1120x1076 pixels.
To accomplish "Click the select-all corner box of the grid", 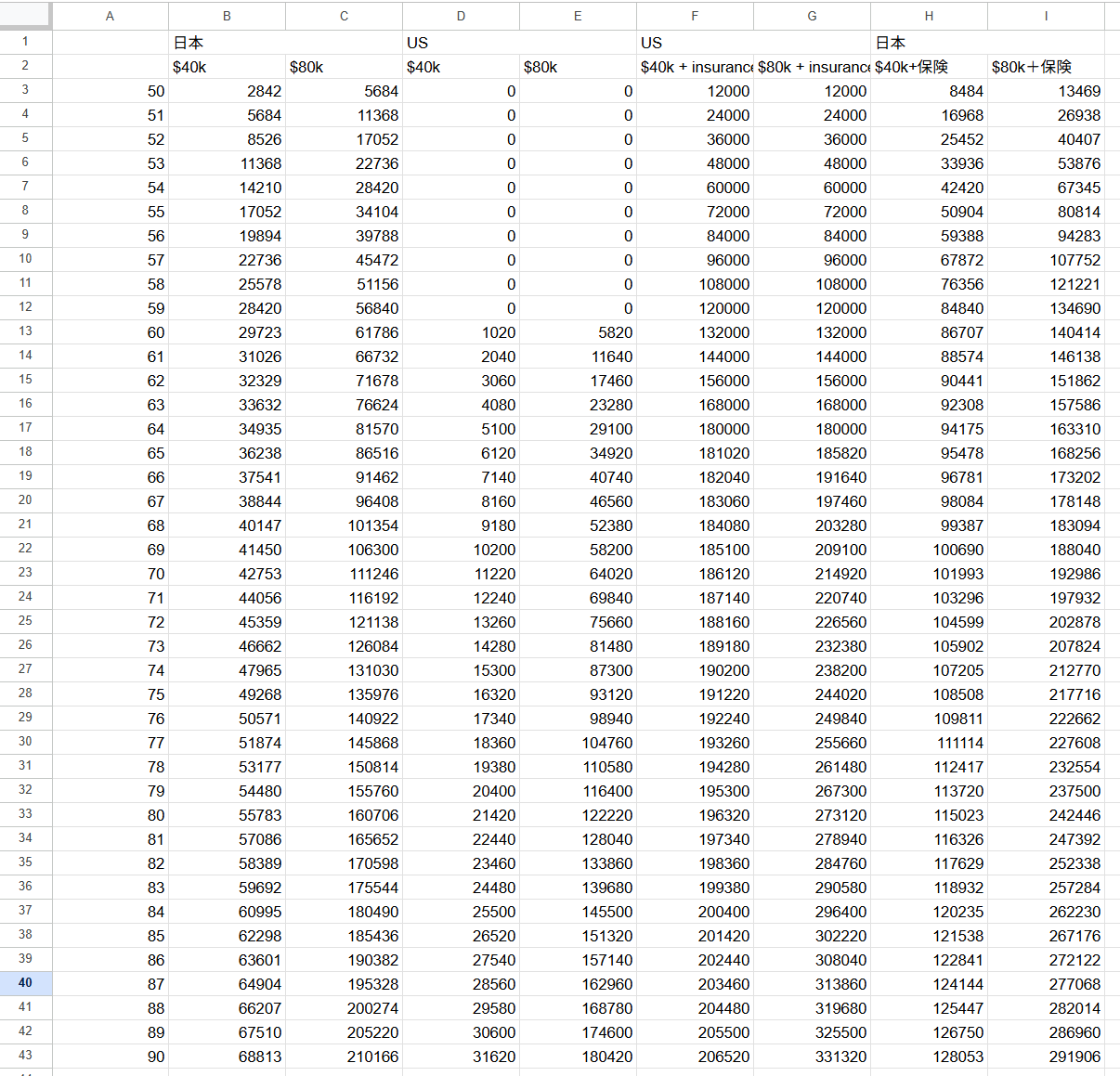I will click(x=25, y=15).
